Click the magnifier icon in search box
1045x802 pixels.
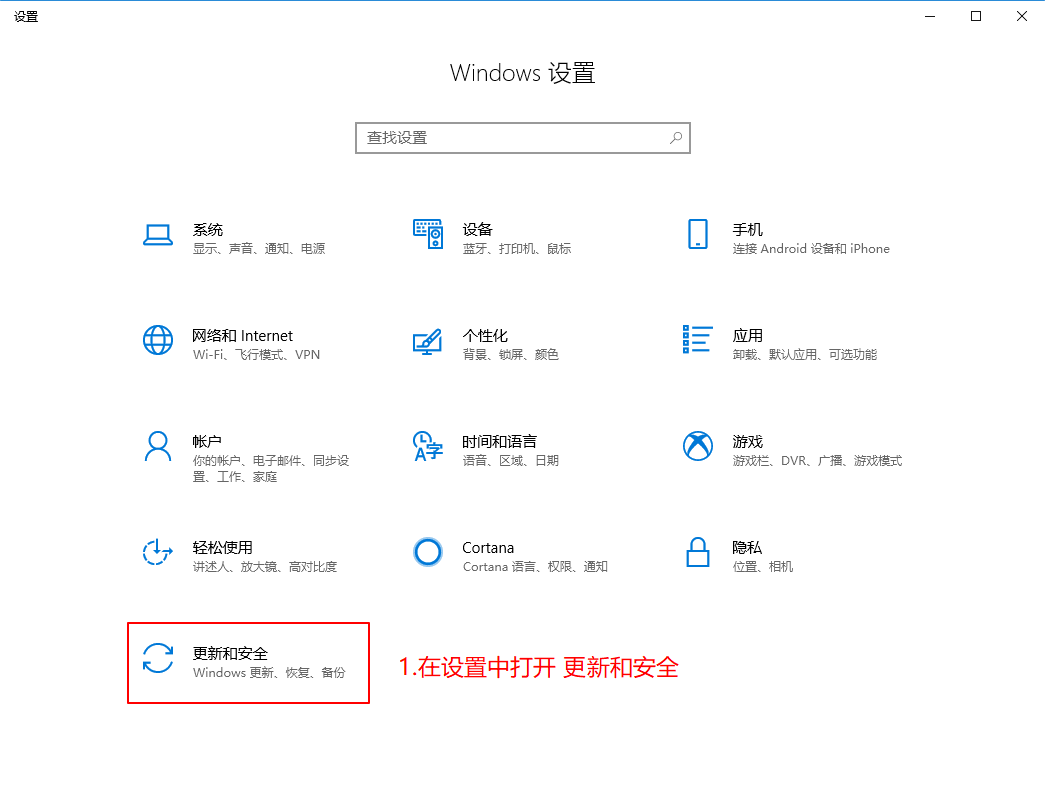[x=676, y=137]
